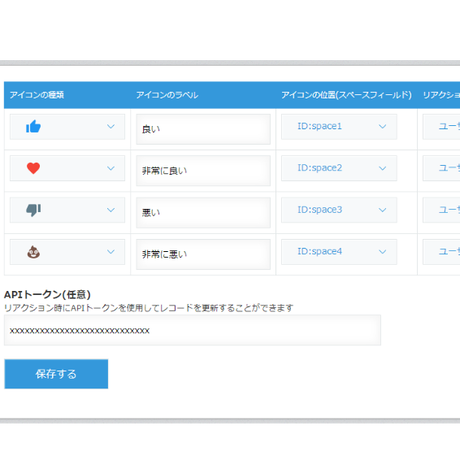Click the red heart icon
This screenshot has height=460, width=460.
point(33,168)
